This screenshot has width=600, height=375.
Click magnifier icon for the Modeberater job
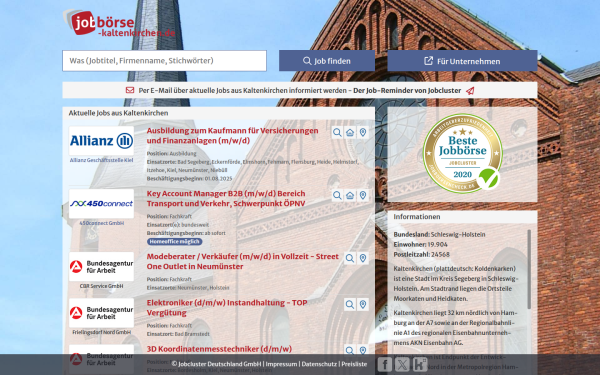coord(350,258)
